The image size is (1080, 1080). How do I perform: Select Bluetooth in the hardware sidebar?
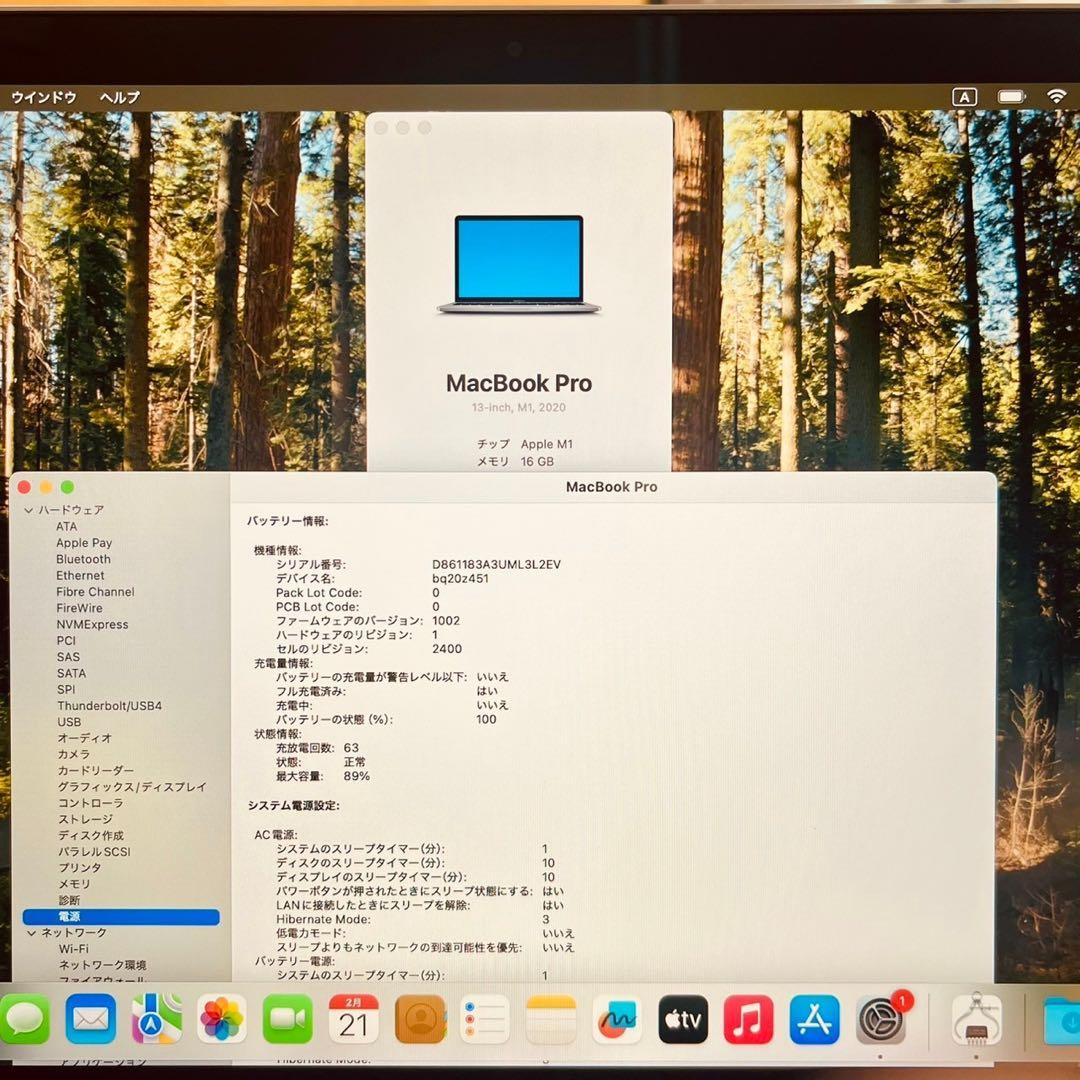[83, 559]
